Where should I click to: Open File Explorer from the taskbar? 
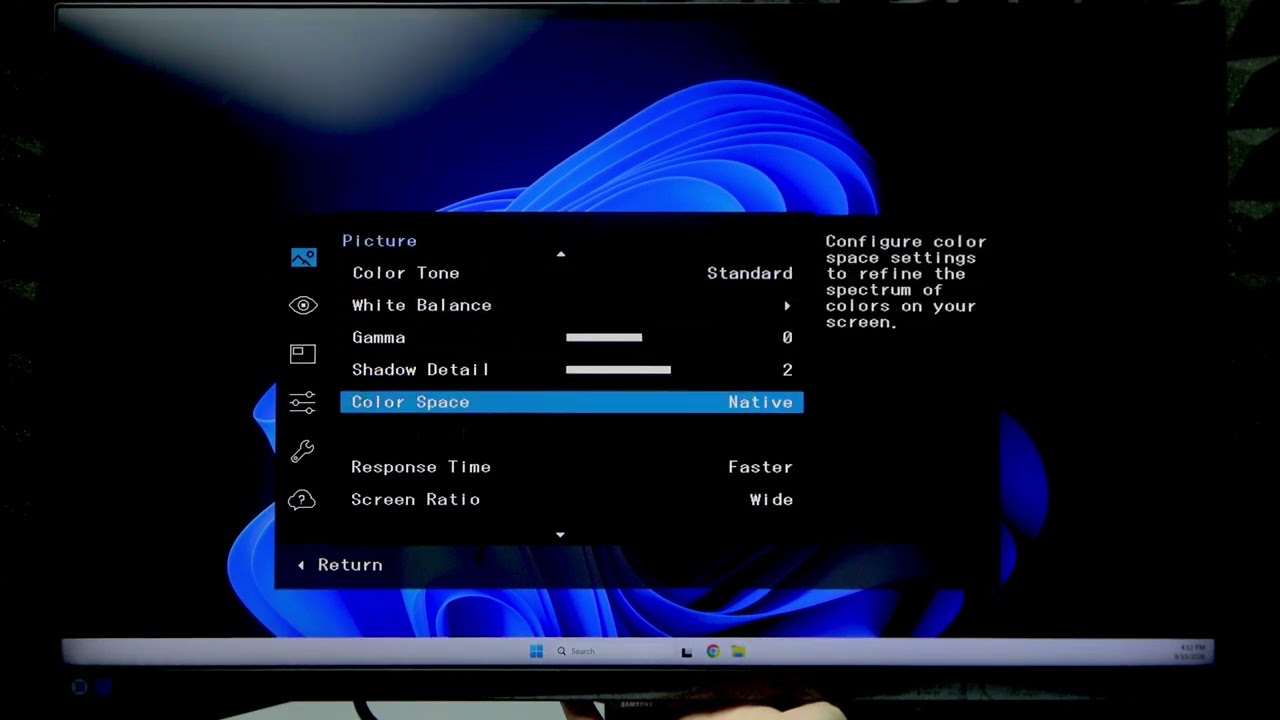tap(738, 651)
